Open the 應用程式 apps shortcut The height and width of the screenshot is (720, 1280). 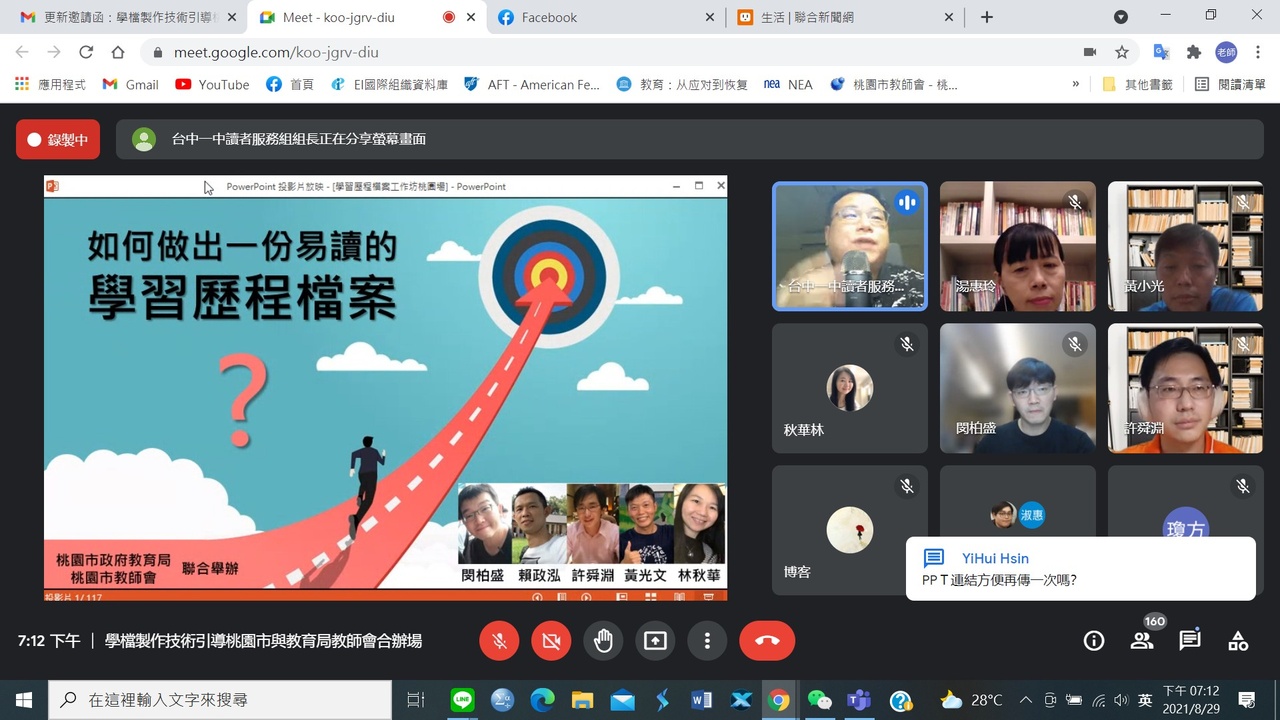50,85
